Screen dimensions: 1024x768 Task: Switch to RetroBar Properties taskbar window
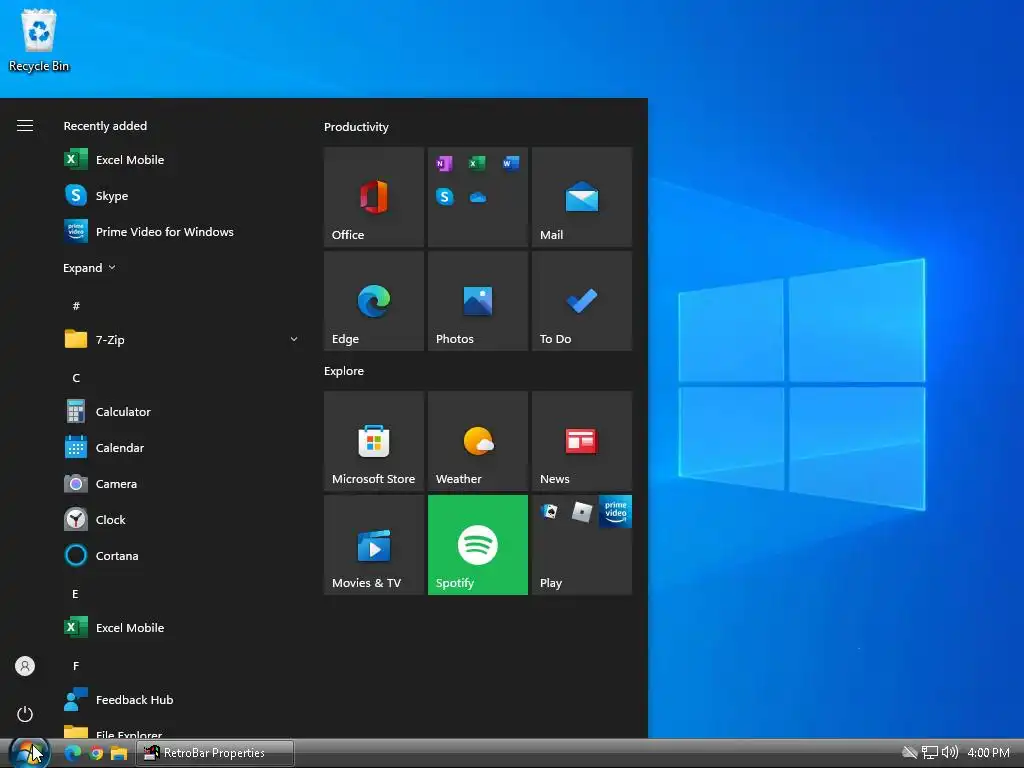coord(215,753)
